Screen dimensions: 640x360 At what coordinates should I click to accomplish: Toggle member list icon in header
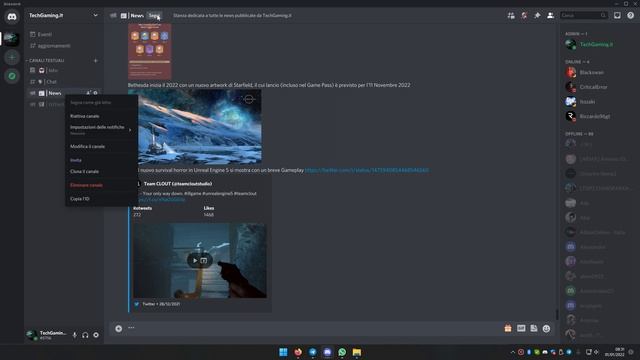pos(550,16)
